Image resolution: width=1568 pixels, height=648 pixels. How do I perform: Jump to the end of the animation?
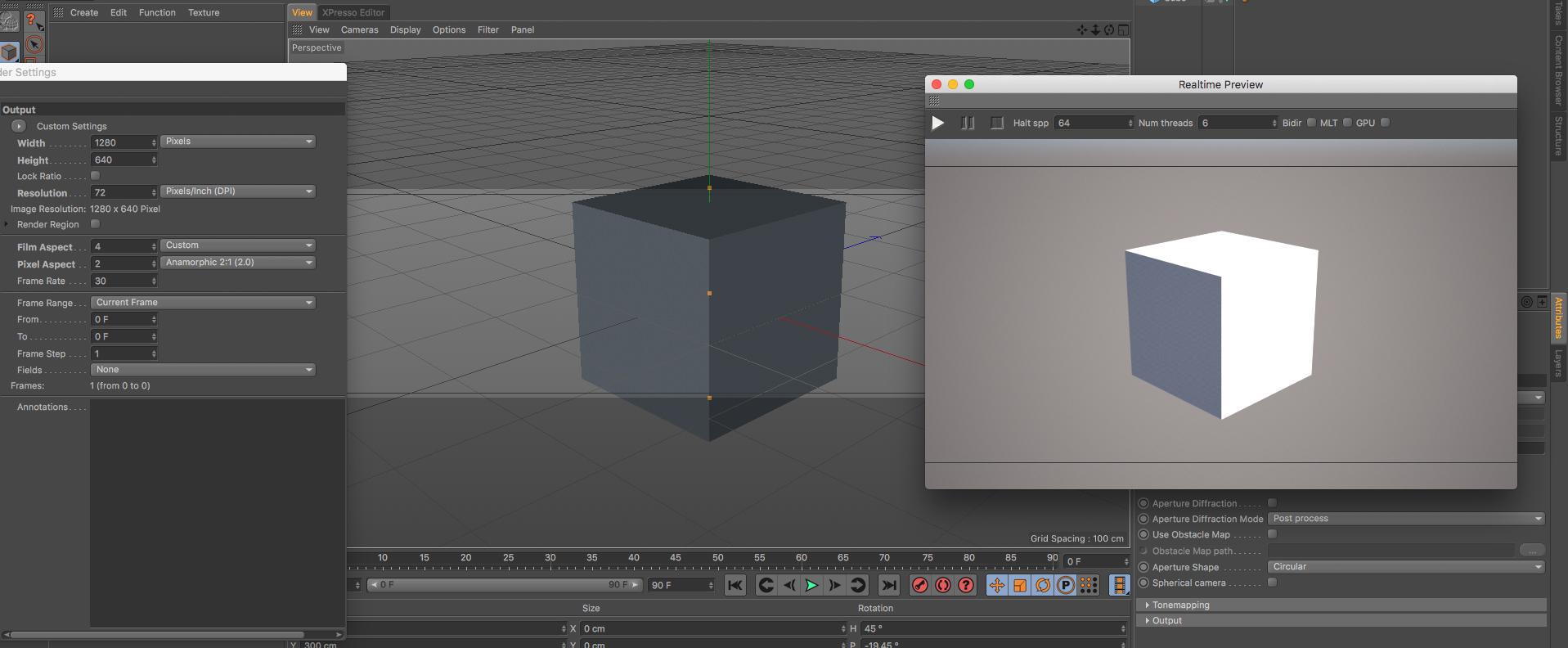(888, 585)
